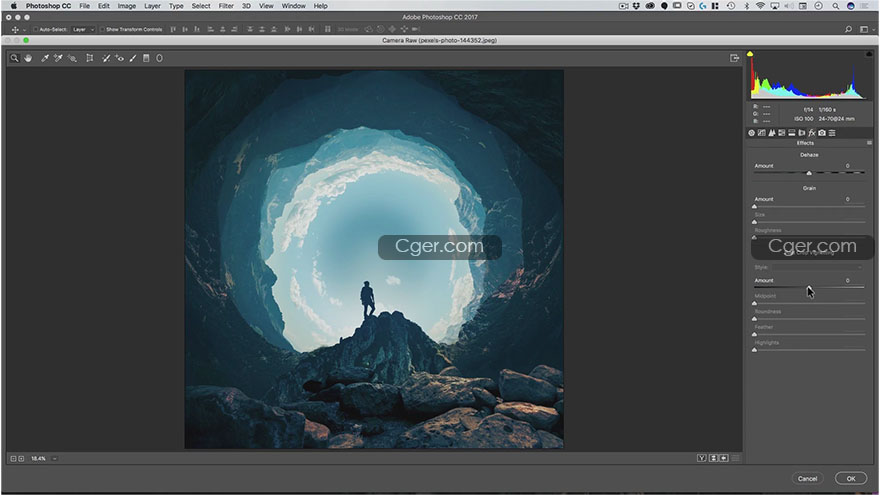Screen dimensions: 880x495
Task: Open the Filter menu
Action: pyautogui.click(x=226, y=6)
